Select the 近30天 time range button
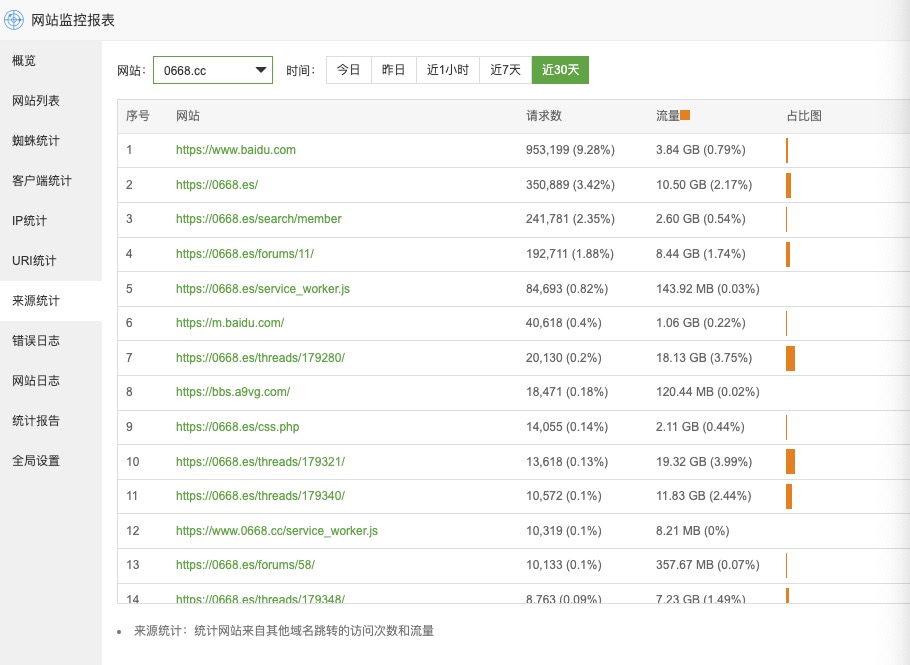 tap(560, 70)
